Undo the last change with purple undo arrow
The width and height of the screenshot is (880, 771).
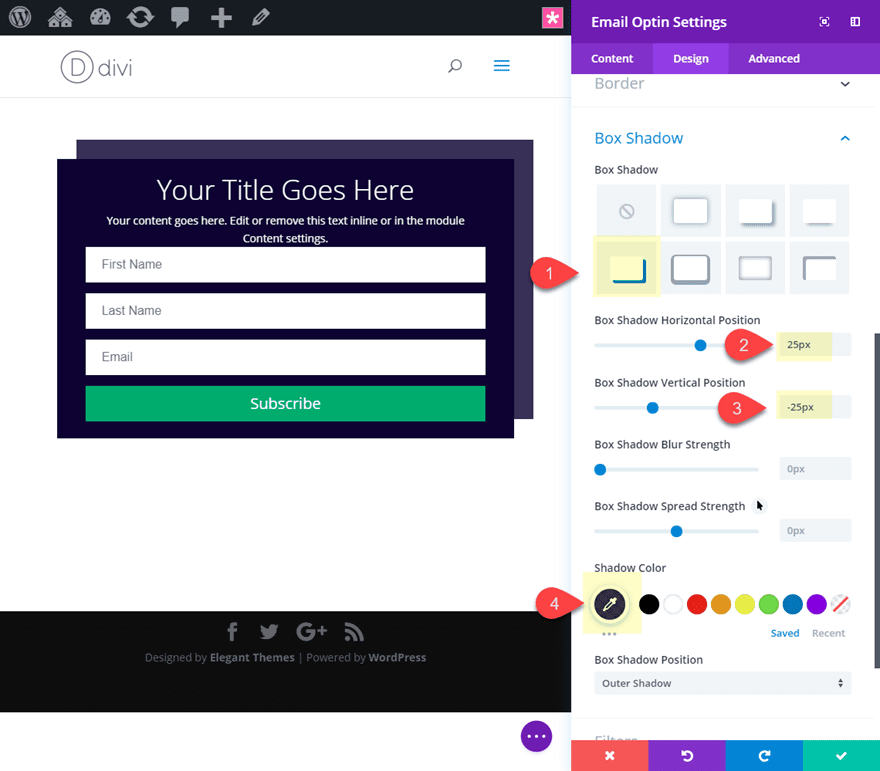coord(686,756)
